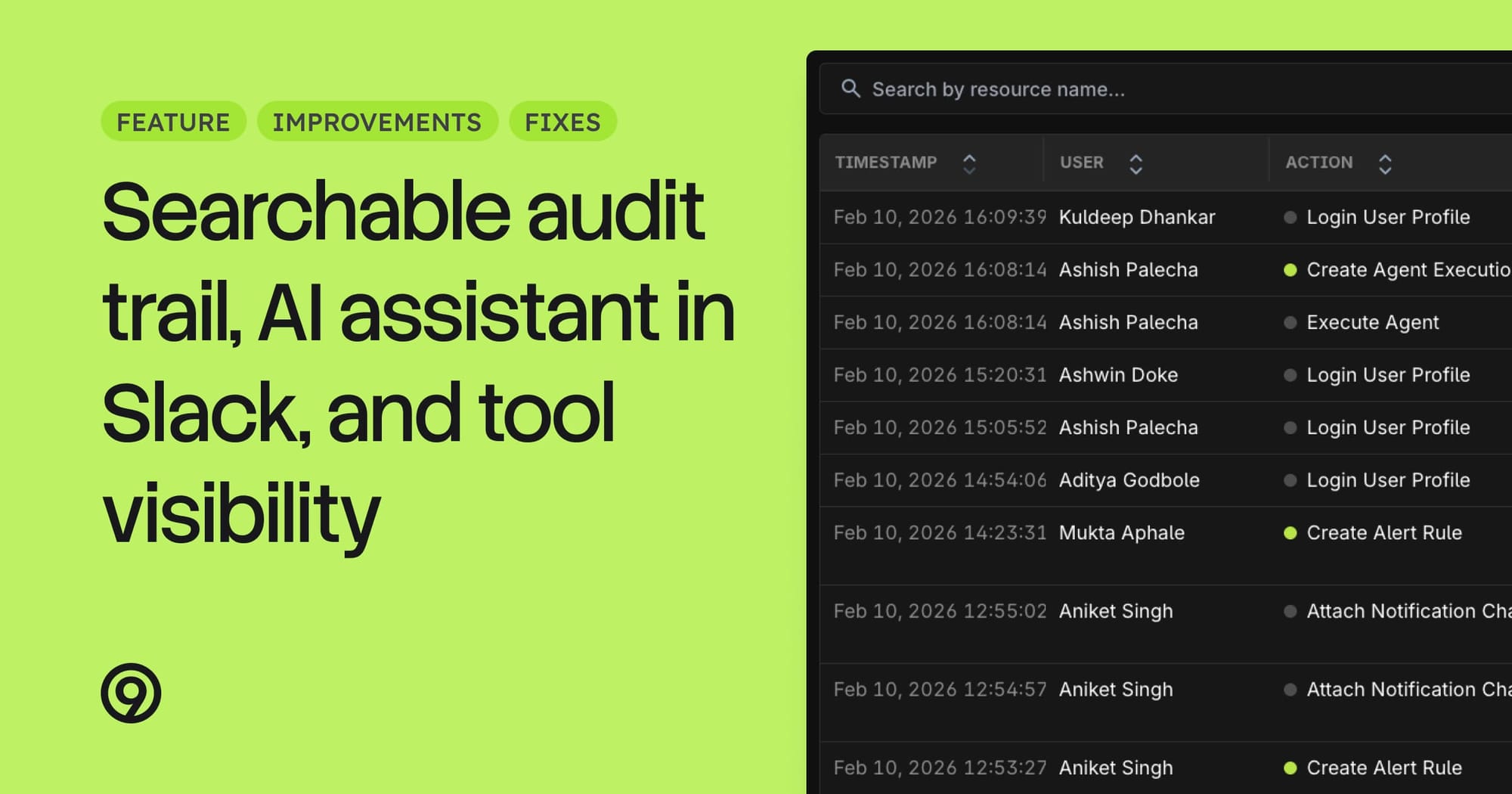1512x794 pixels.
Task: Click Login User Profile in Aditya Godbole's row
Action: [1388, 479]
